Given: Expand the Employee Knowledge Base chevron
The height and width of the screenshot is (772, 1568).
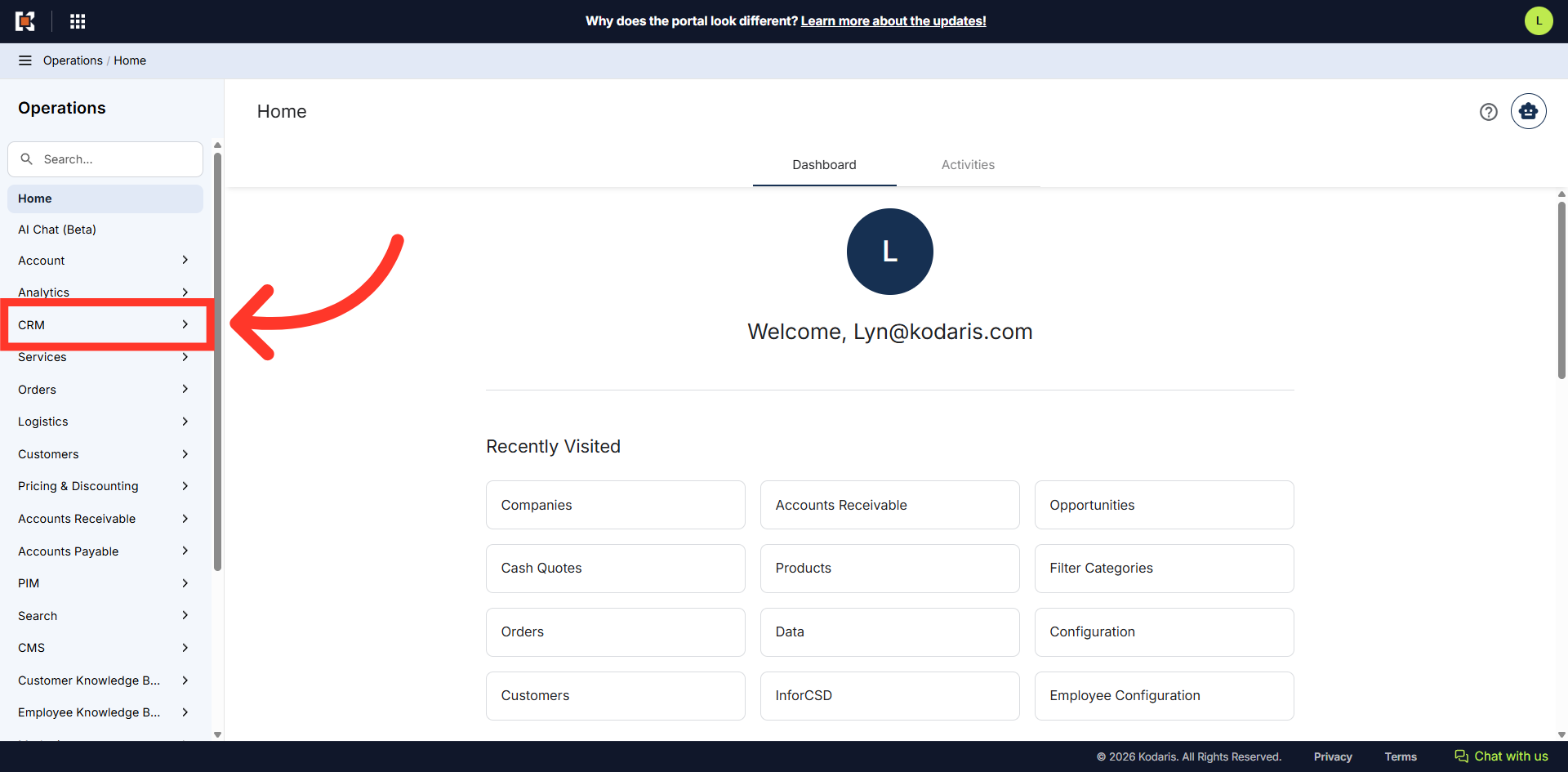Looking at the screenshot, I should [x=185, y=712].
